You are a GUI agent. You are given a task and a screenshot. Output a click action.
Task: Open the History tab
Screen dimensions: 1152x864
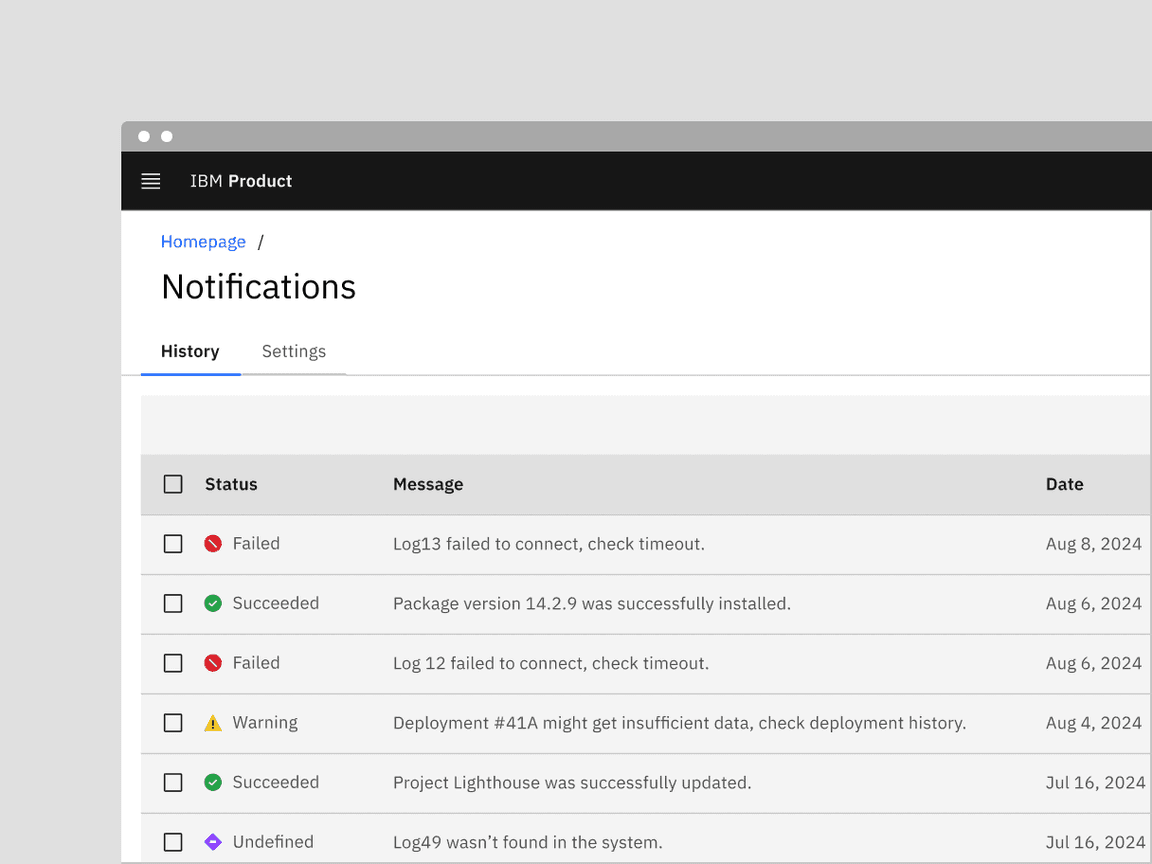pos(190,351)
